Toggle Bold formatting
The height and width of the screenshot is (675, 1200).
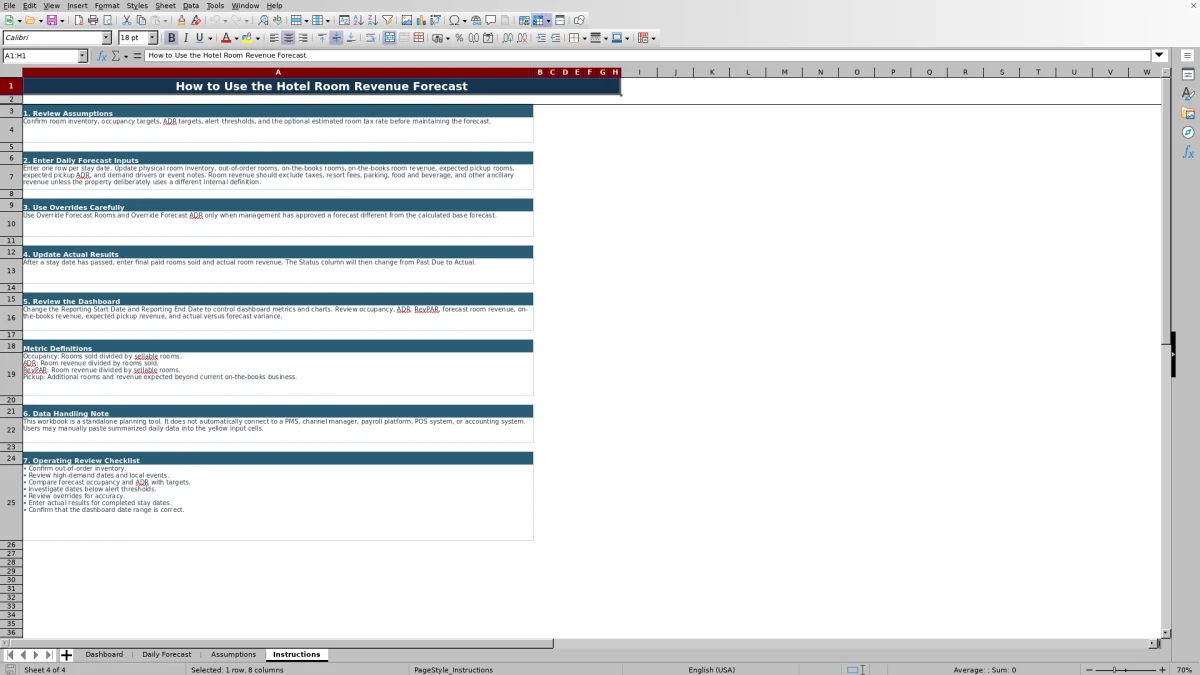pyautogui.click(x=171, y=38)
